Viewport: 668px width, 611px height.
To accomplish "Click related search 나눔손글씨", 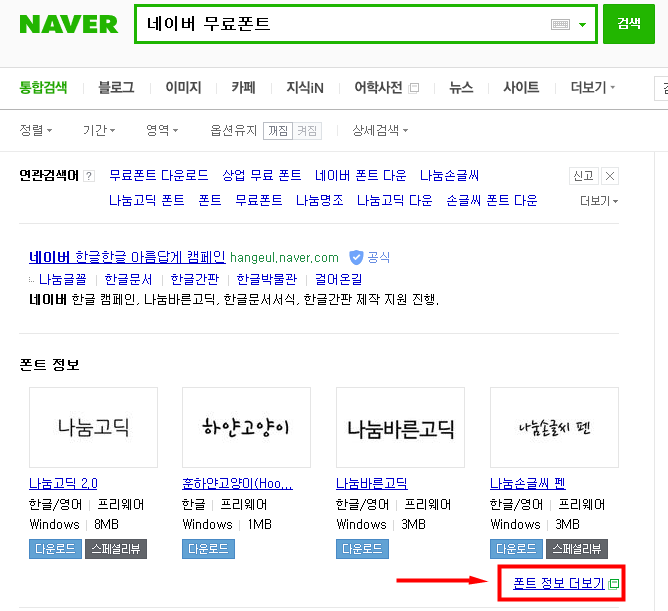I will (449, 175).
